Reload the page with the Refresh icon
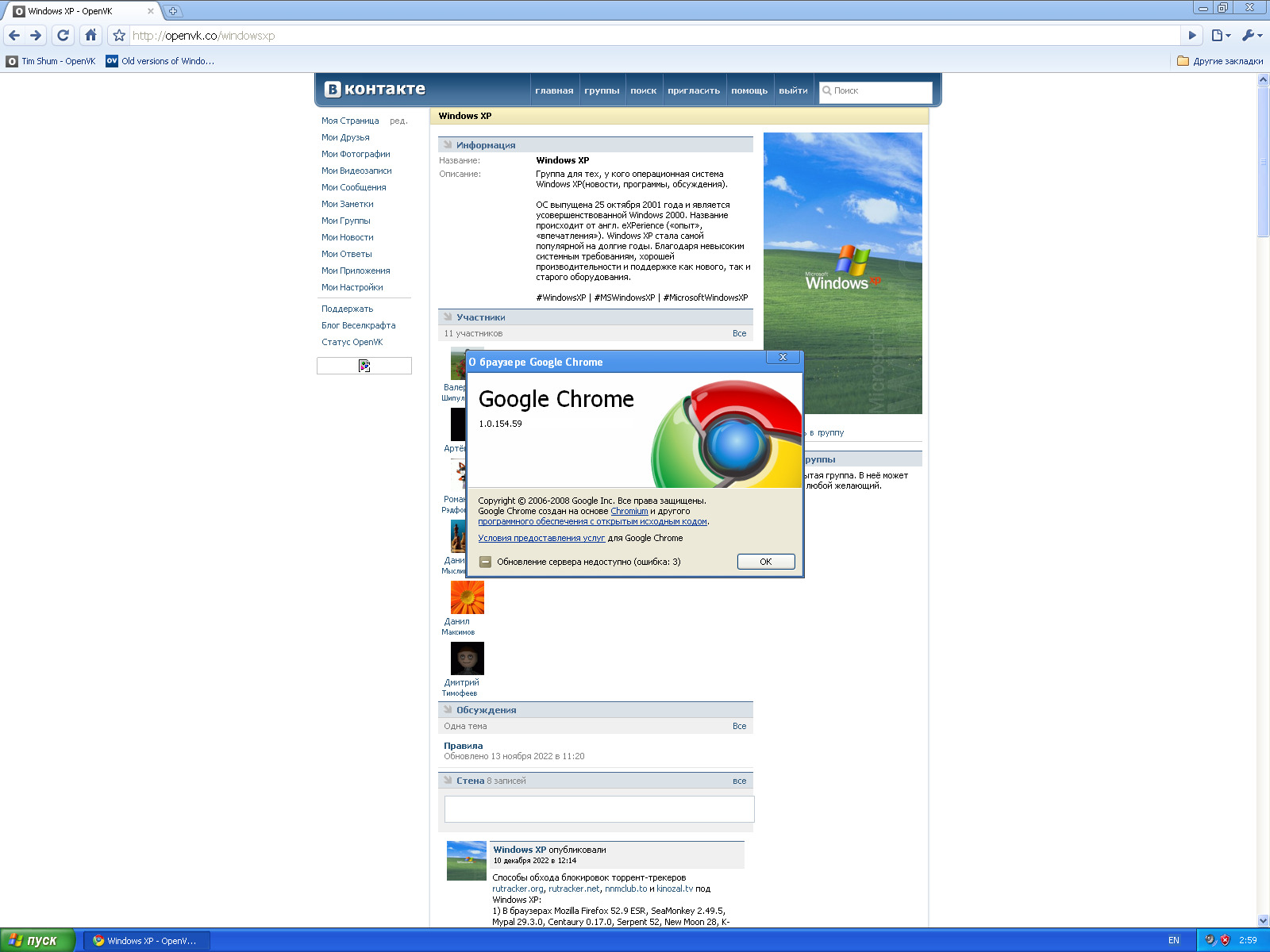The width and height of the screenshot is (1270, 952). tap(63, 35)
